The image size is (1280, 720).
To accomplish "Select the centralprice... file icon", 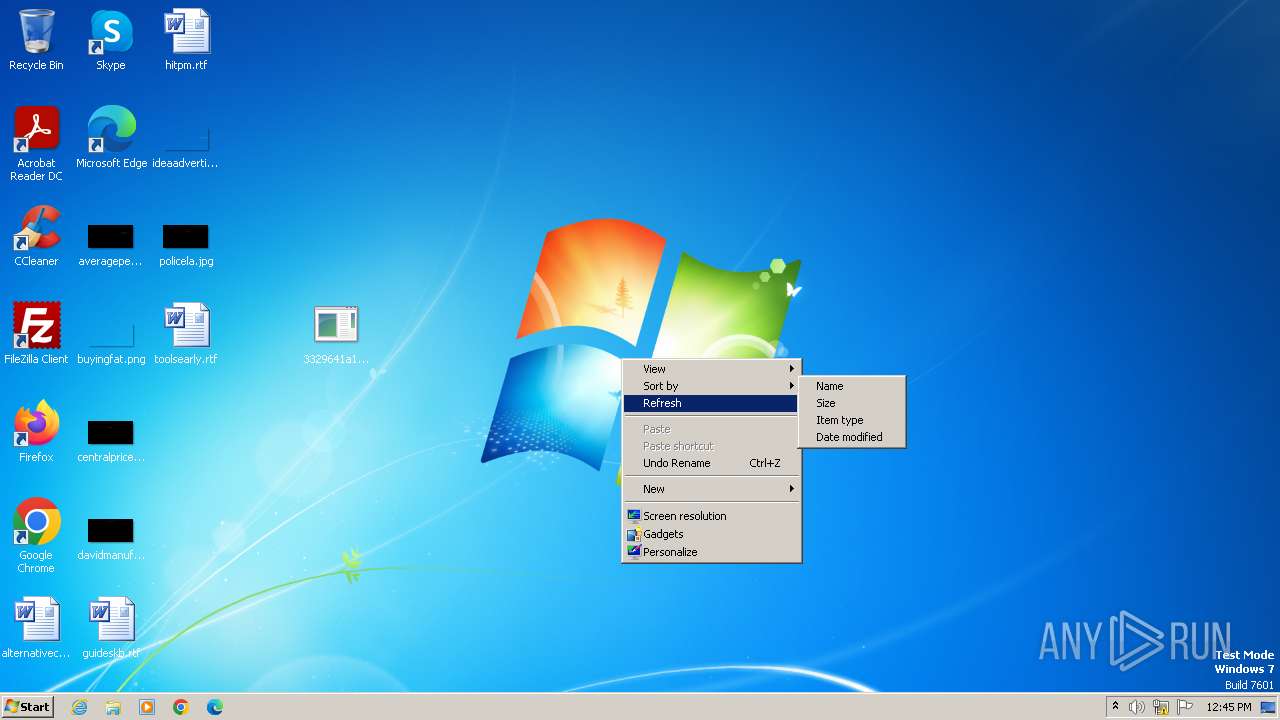I will pyautogui.click(x=110, y=440).
